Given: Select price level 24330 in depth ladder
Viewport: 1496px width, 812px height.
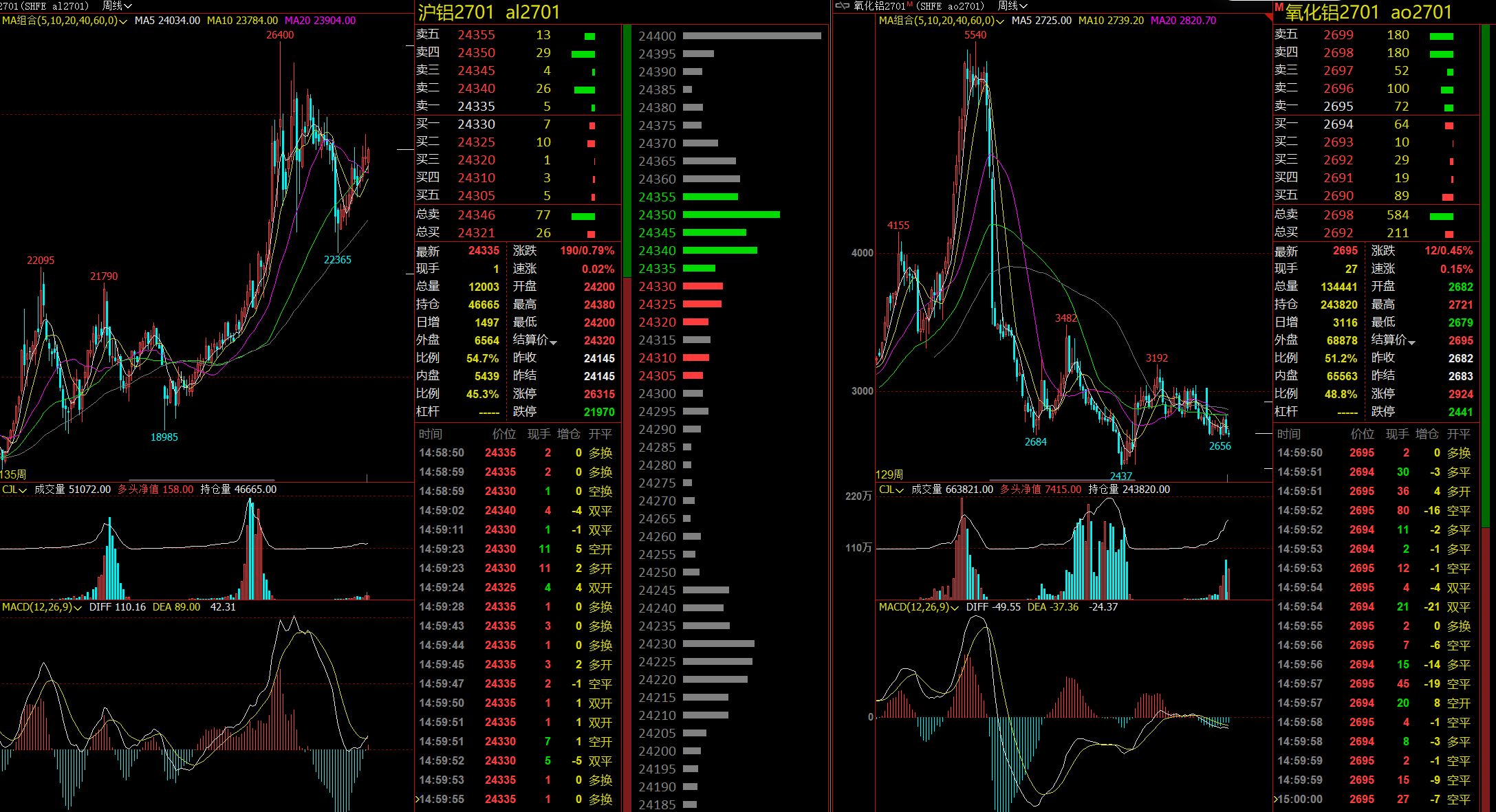Looking at the screenshot, I should [657, 287].
